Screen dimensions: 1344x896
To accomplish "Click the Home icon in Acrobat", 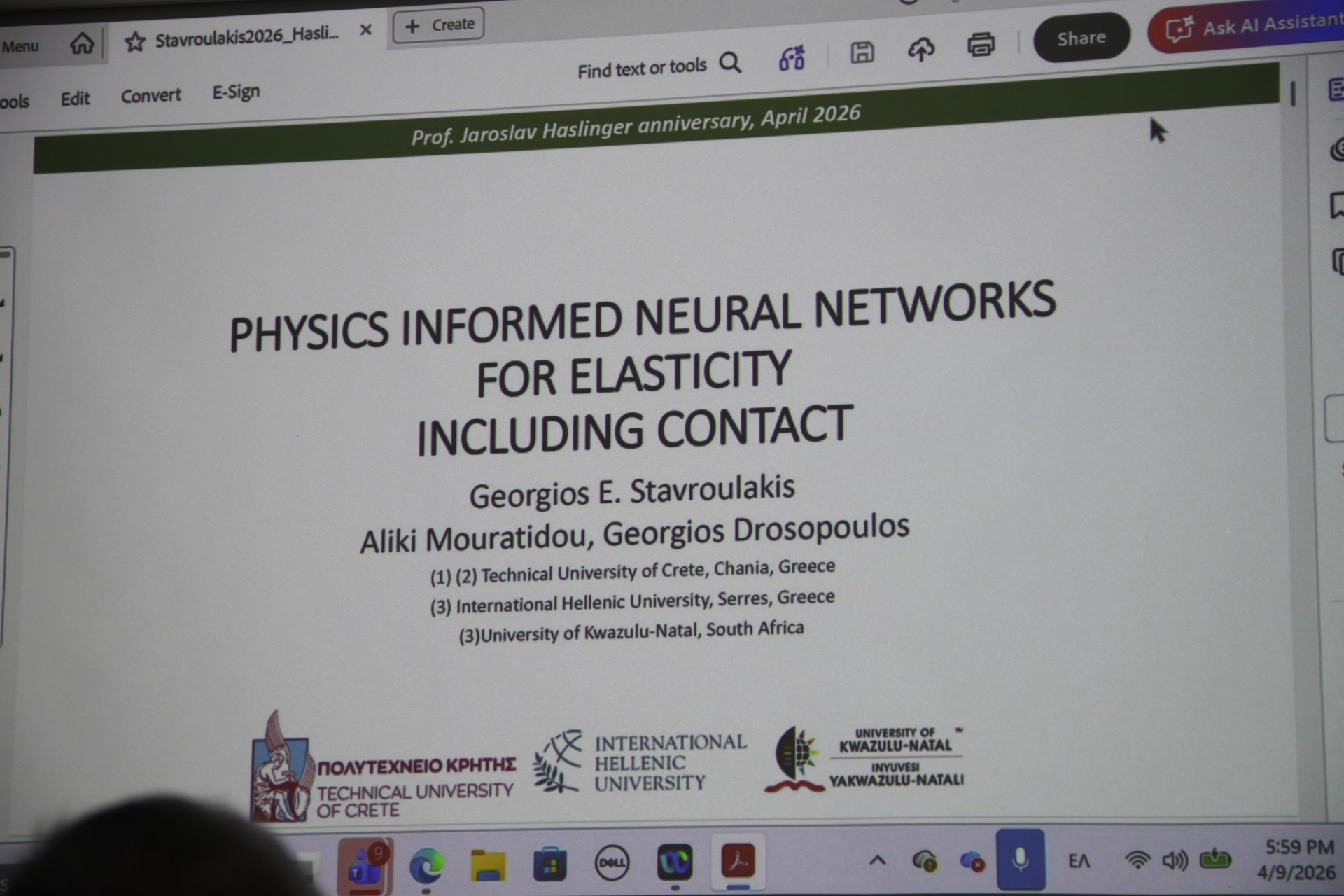I will (82, 43).
